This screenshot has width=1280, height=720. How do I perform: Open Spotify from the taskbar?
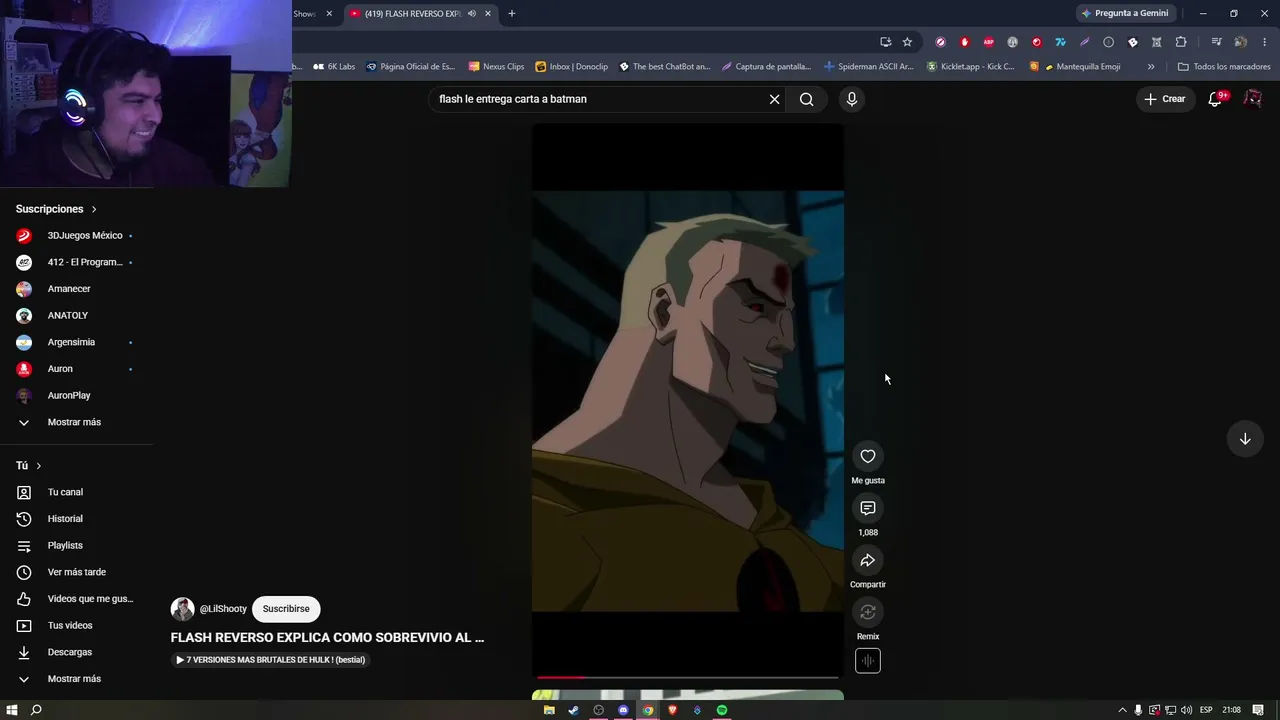click(722, 710)
